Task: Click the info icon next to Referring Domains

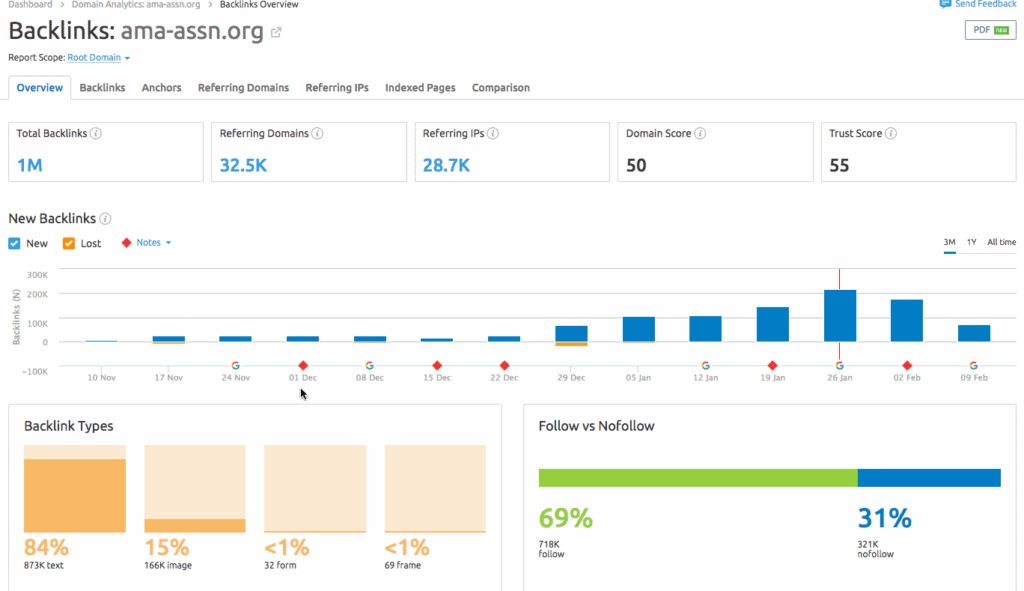Action: [x=317, y=133]
